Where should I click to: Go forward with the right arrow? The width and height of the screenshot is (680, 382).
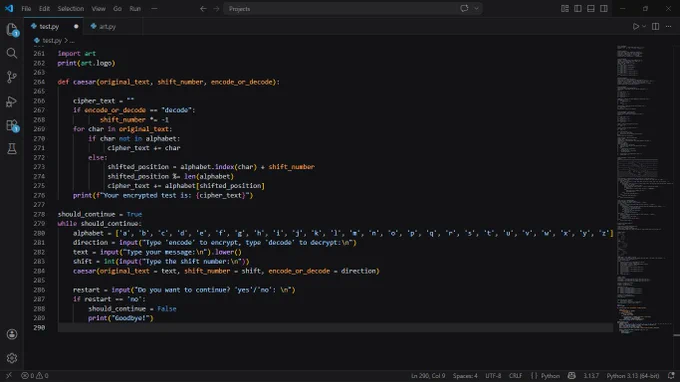[x=216, y=9]
